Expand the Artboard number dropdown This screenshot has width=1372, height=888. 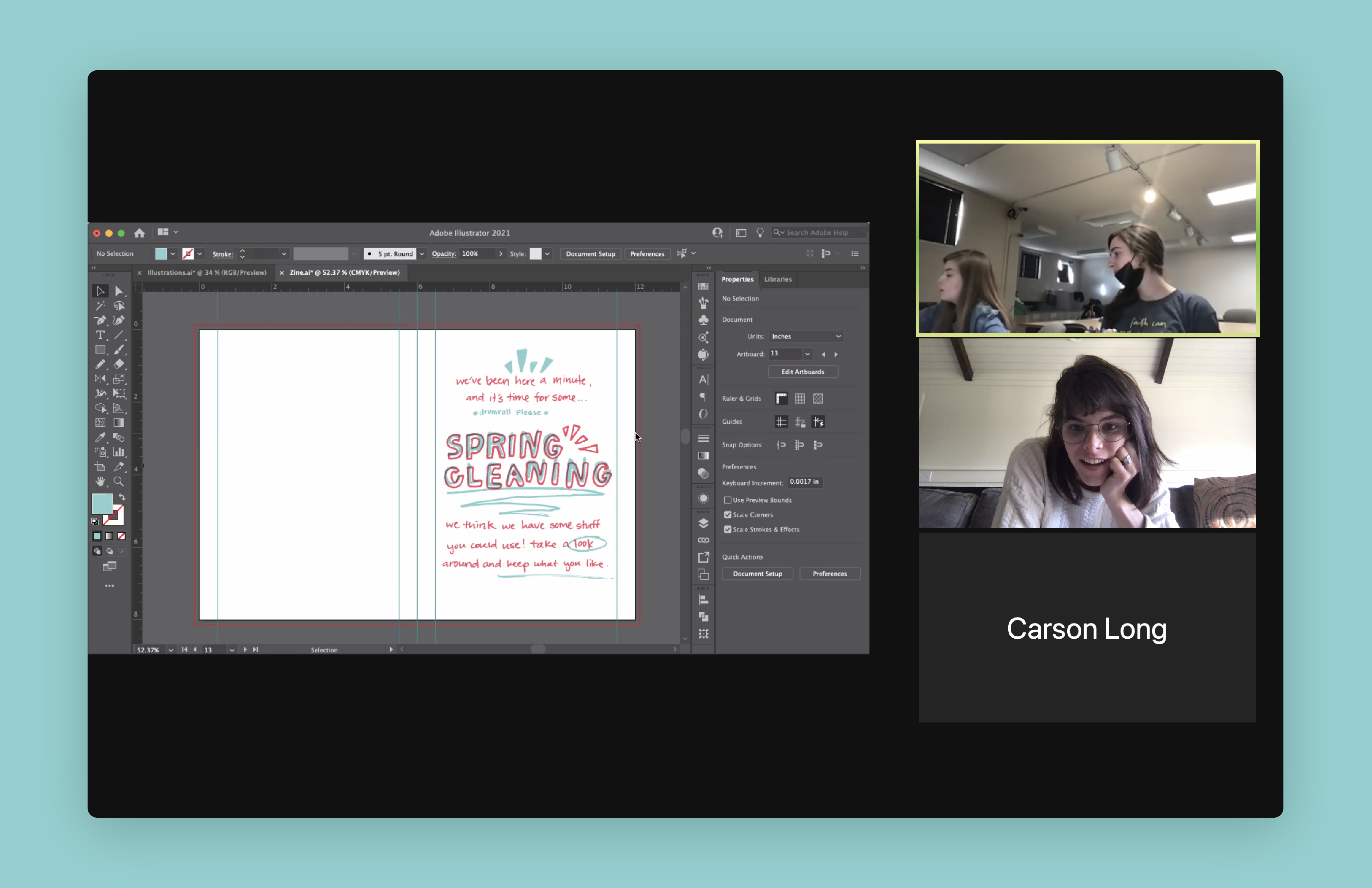coord(807,354)
